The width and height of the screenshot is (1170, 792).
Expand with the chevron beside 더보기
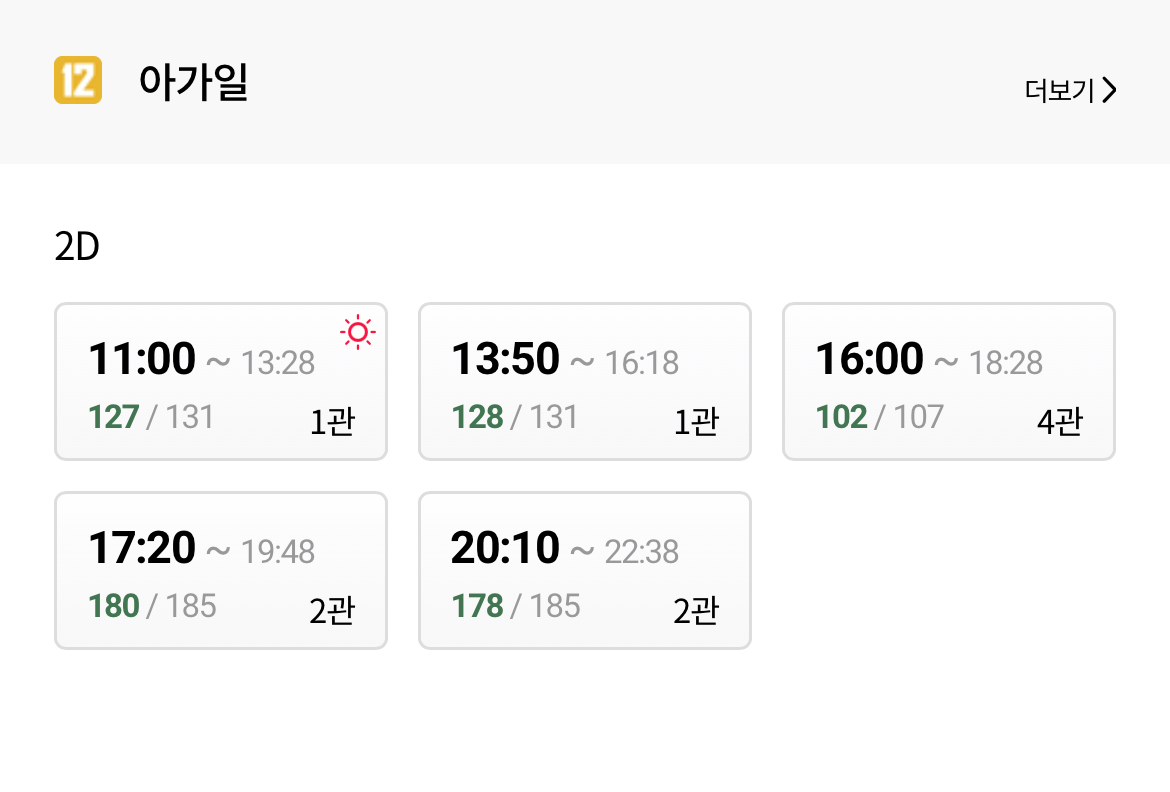tap(1109, 91)
